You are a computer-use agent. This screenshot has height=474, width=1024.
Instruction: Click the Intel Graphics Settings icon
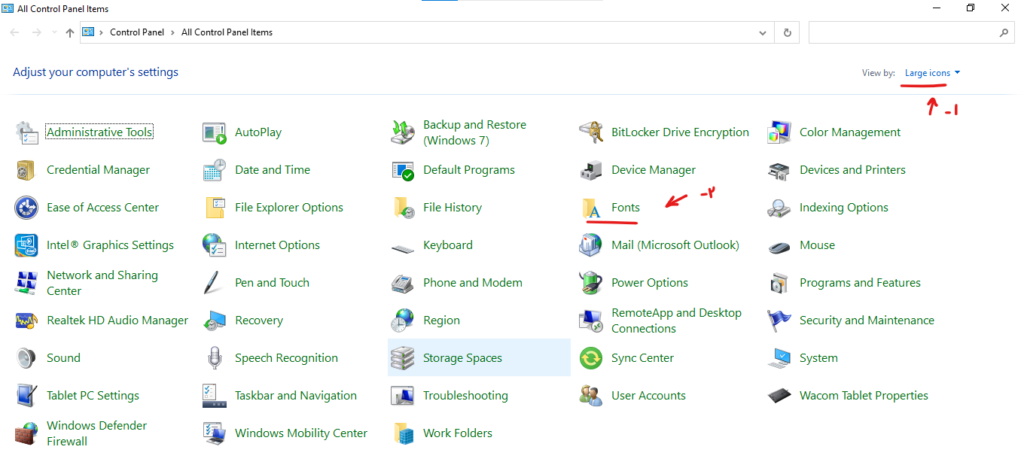pos(27,245)
